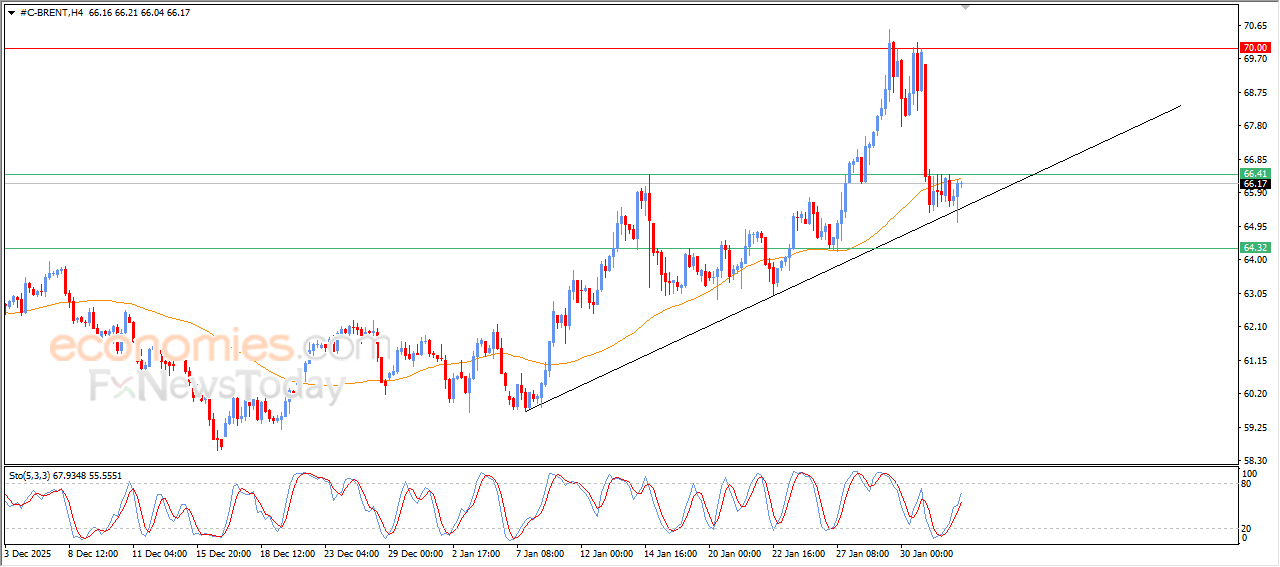Click the 69.70 price axis label
The image size is (1280, 567).
[x=1255, y=59]
